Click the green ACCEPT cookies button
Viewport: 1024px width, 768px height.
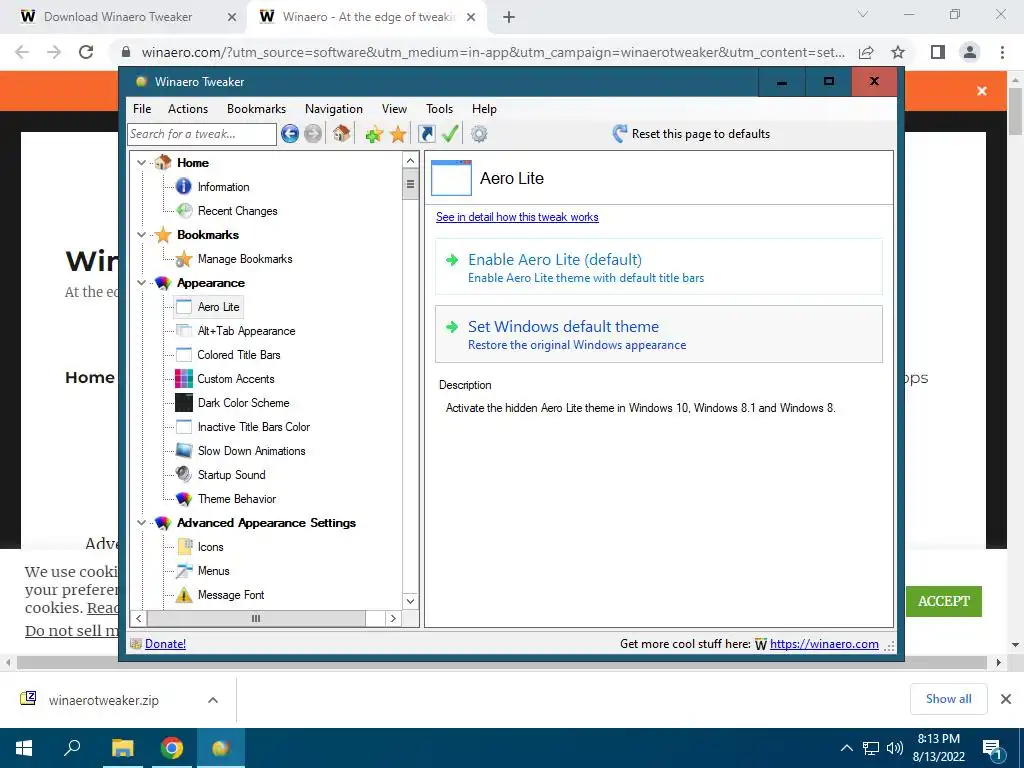[x=944, y=601]
